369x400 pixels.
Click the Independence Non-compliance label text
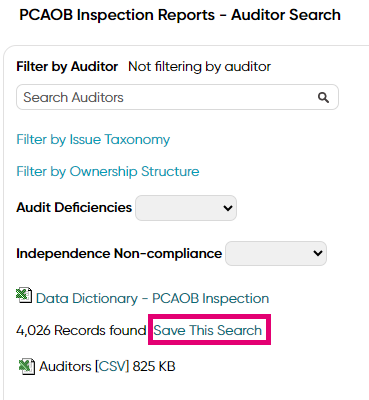(x=119, y=254)
